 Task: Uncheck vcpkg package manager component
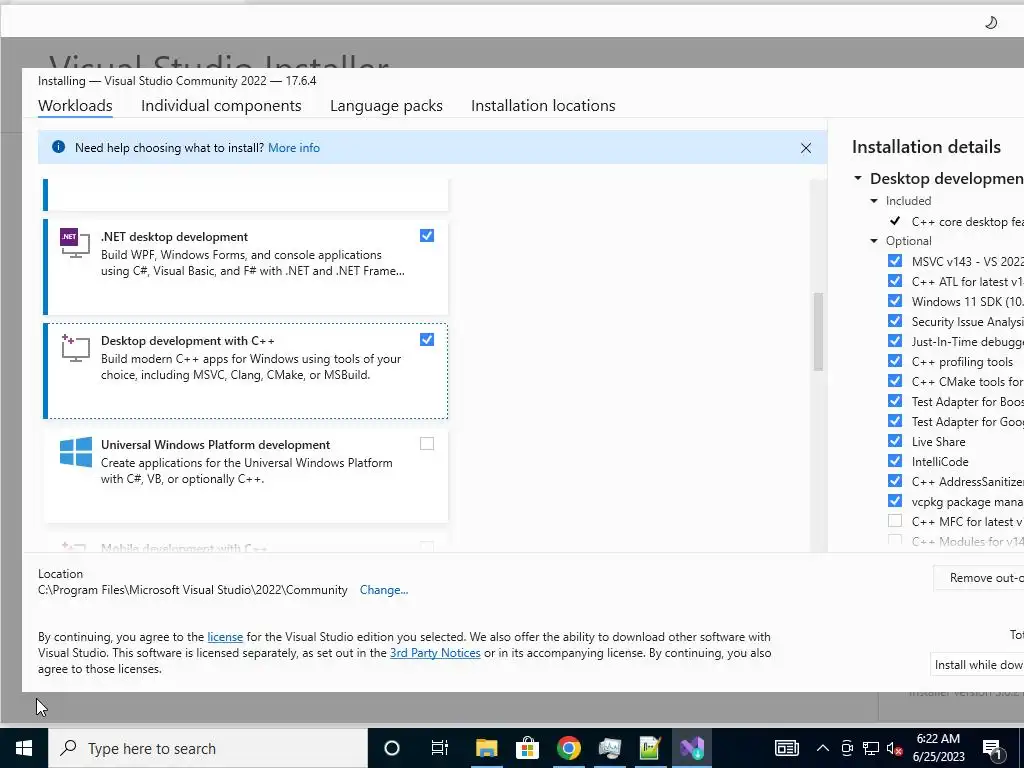click(895, 501)
